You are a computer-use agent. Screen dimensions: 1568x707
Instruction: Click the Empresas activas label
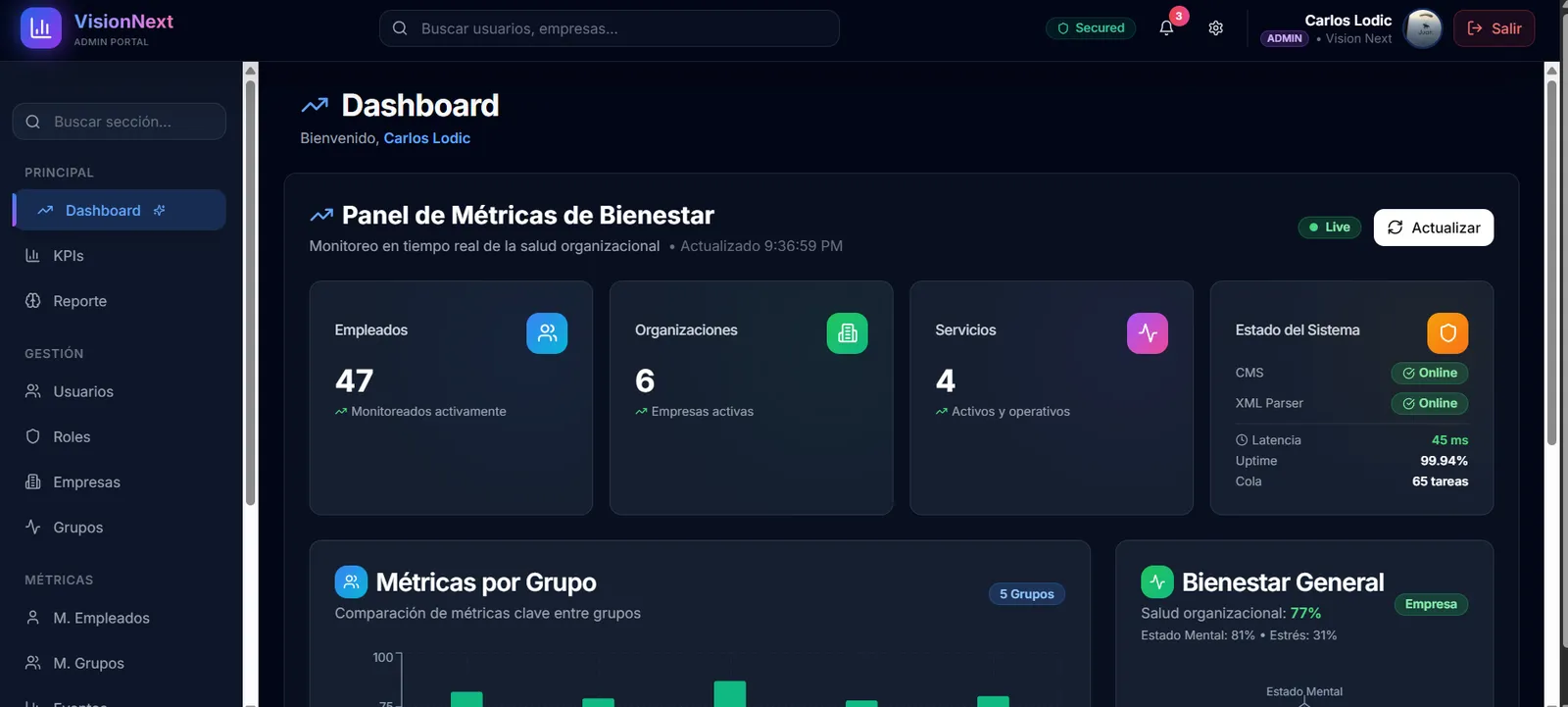pos(703,412)
